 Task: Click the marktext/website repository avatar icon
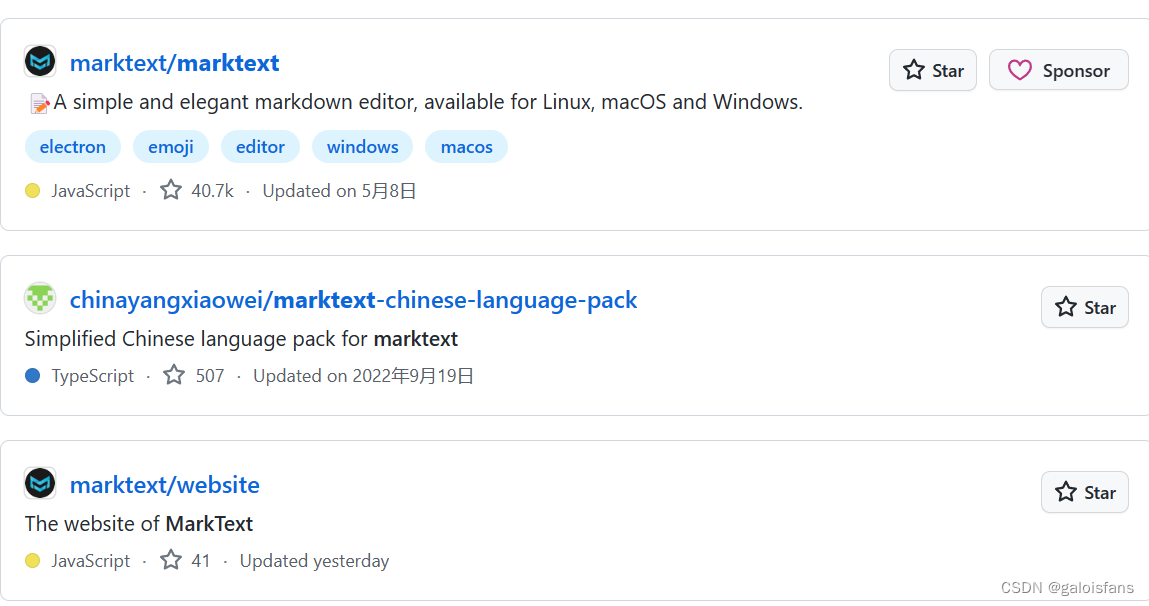pos(39,482)
